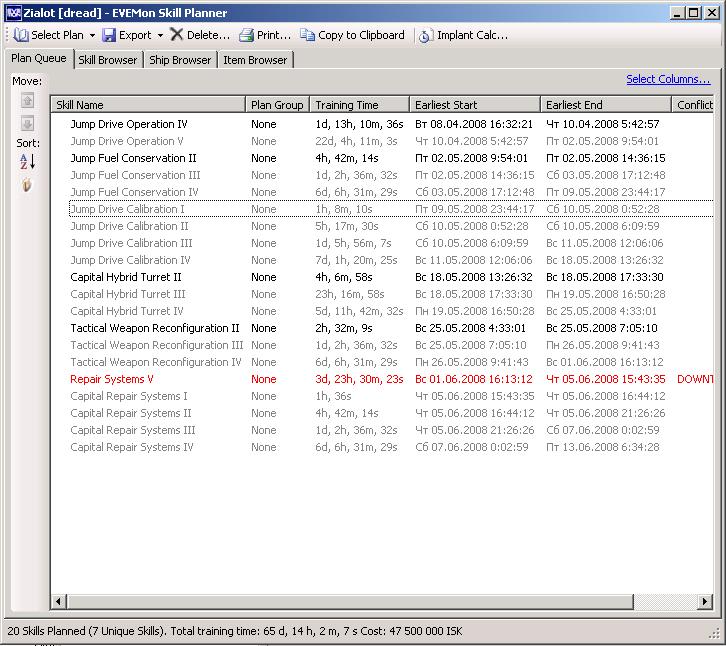
Task: Switch to the Plan Queue tab
Action: pyautogui.click(x=39, y=59)
